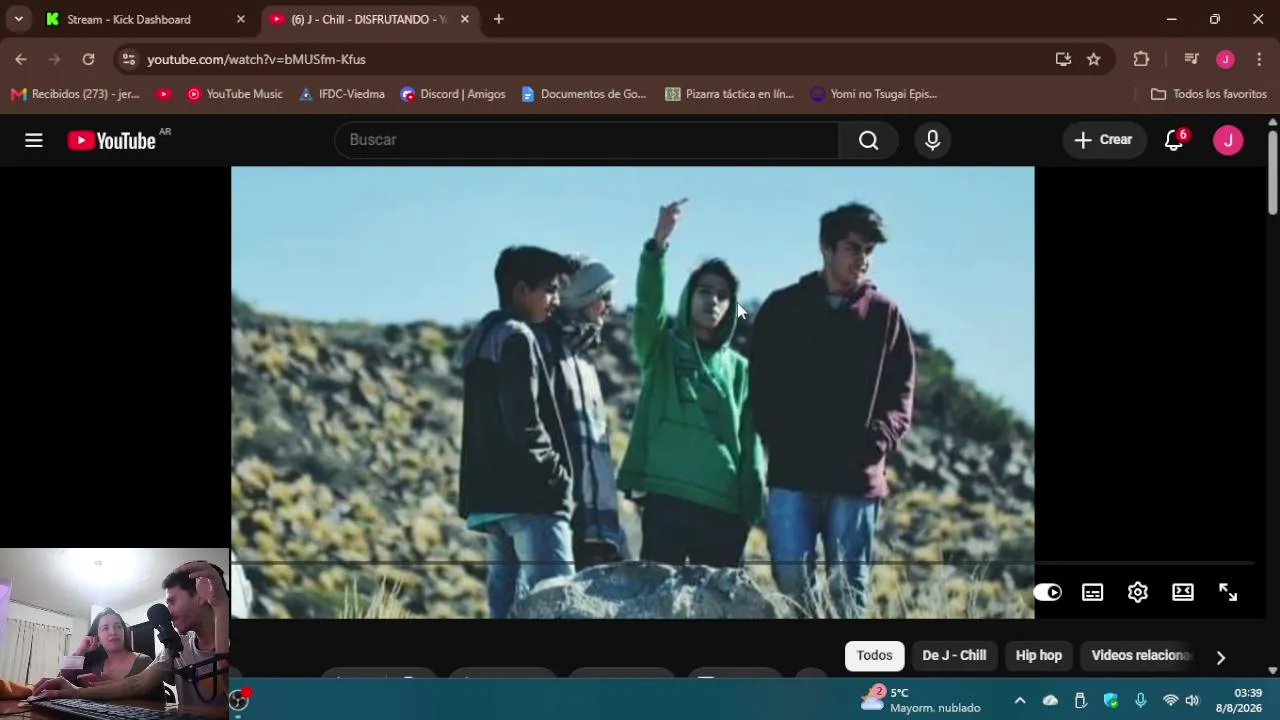Viewport: 1280px width, 720px height.
Task: Click the USB safely remove hardware icon
Action: pos(1080,700)
